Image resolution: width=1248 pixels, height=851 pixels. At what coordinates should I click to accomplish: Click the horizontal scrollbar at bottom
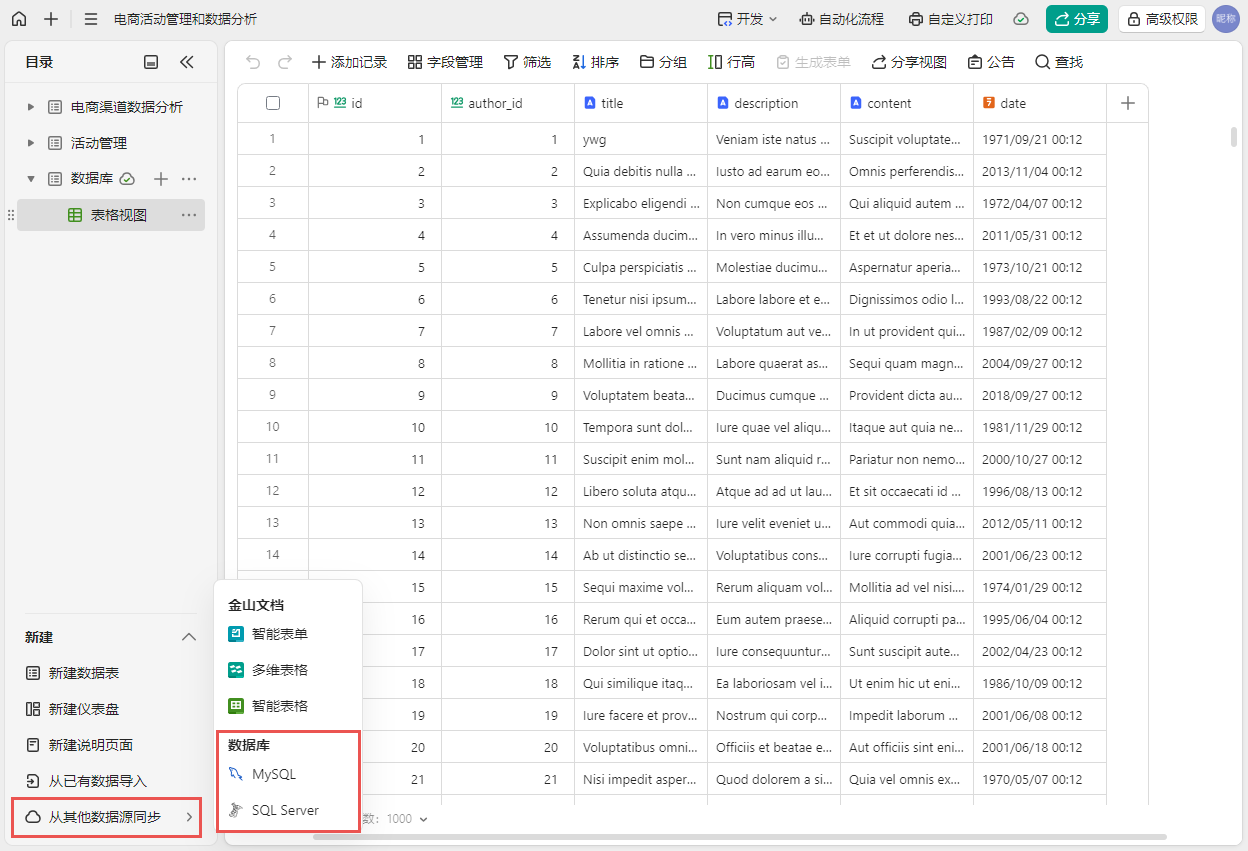(x=740, y=836)
